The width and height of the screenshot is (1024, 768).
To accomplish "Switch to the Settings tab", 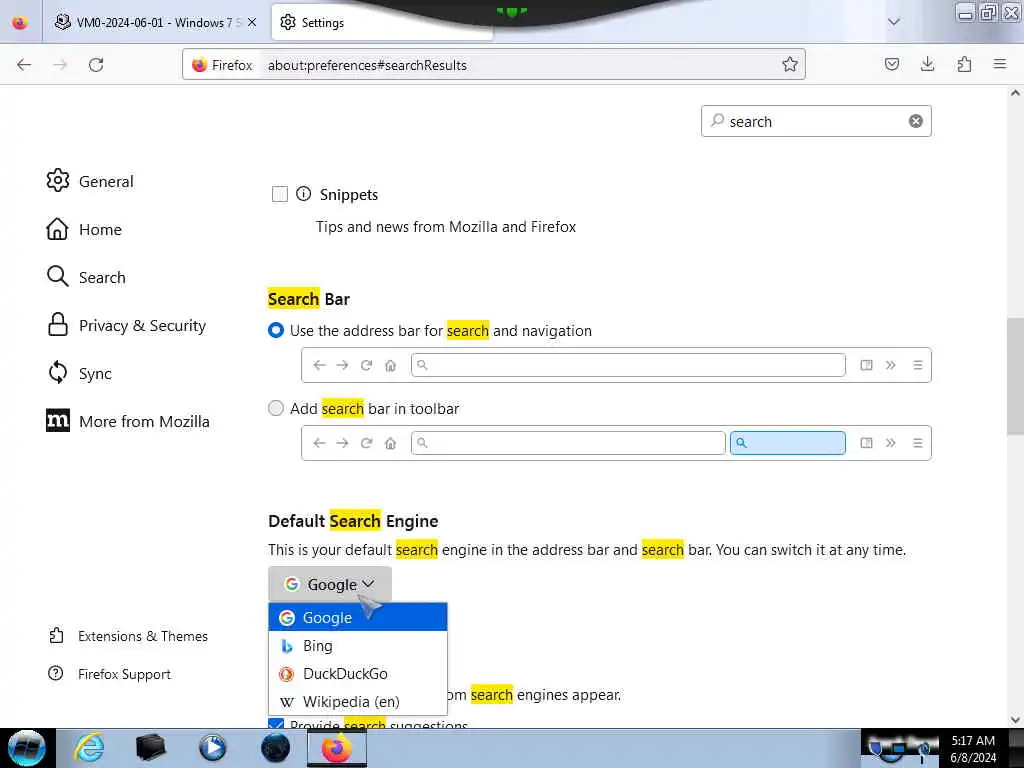I will 382,22.
